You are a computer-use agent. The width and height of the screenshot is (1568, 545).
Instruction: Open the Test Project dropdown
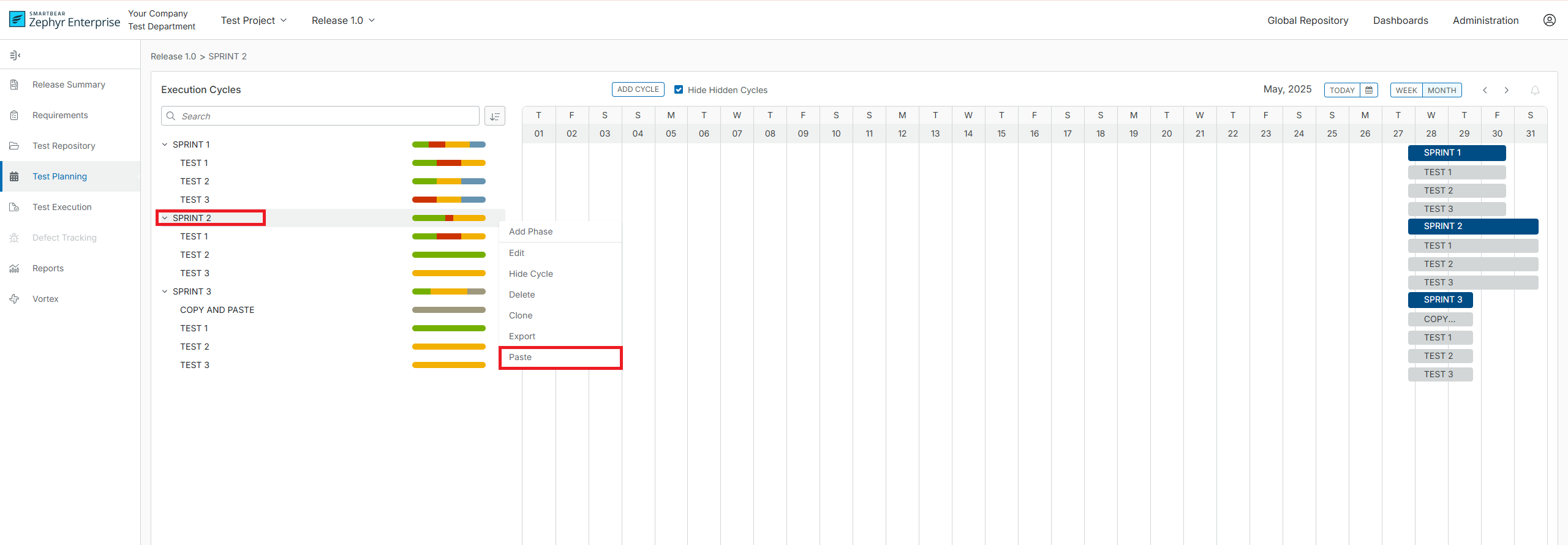[254, 21]
